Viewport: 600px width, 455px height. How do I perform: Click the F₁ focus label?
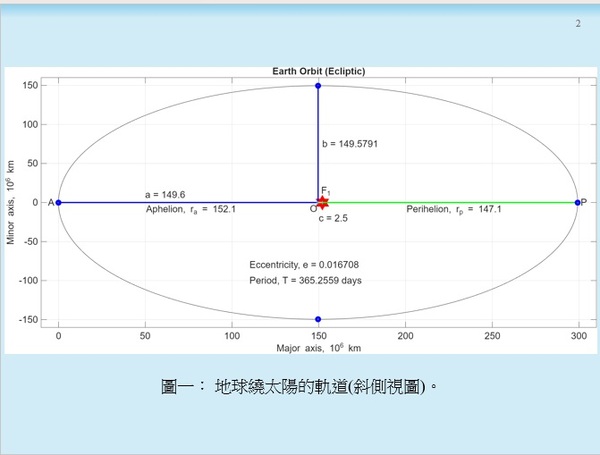pyautogui.click(x=325, y=190)
